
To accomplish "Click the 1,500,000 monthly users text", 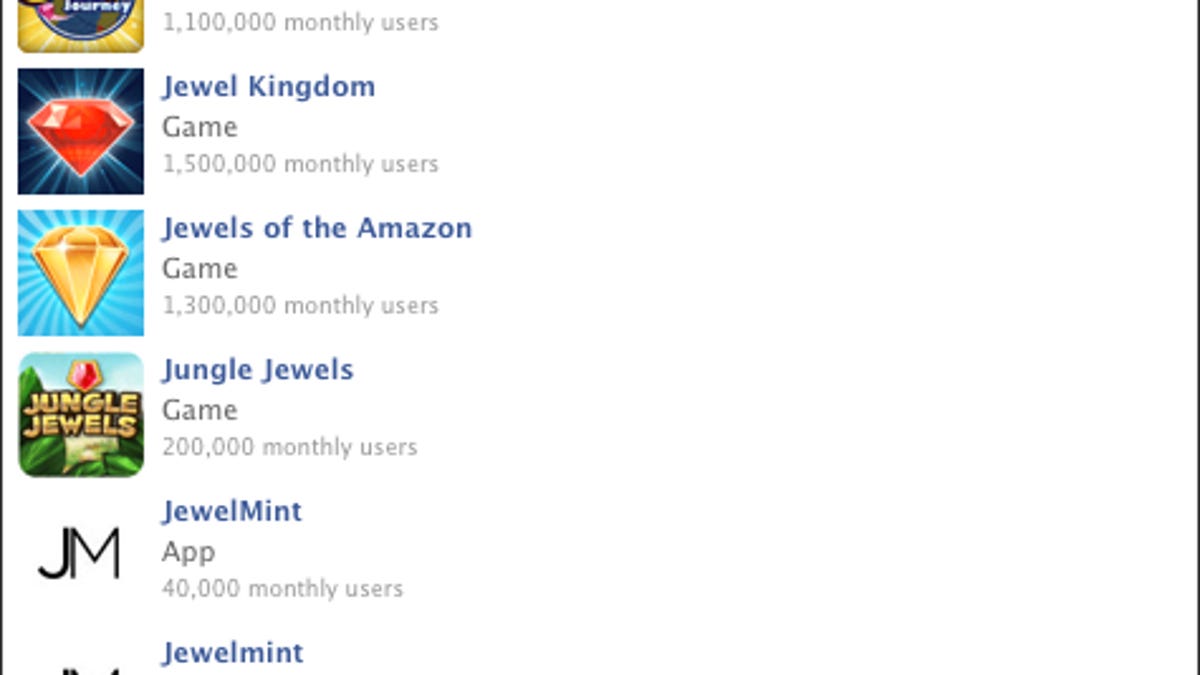I will (300, 164).
